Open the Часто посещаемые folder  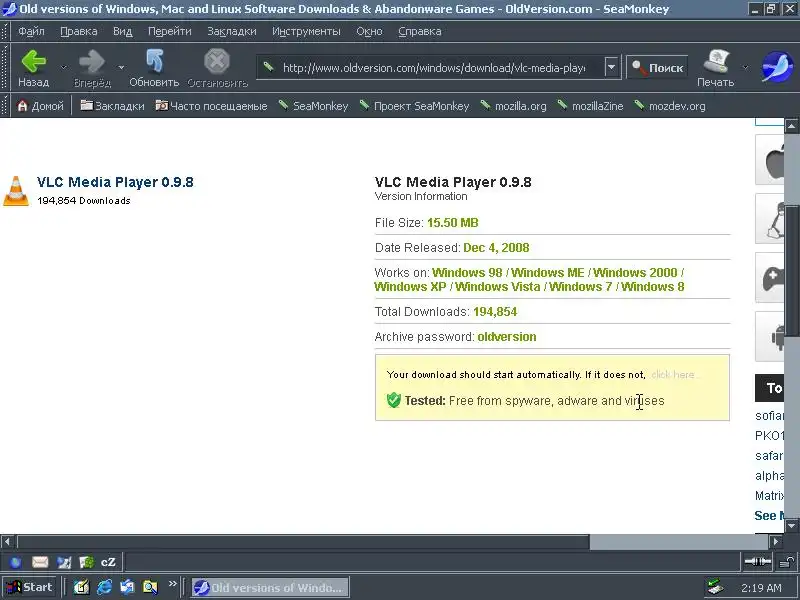pyautogui.click(x=211, y=106)
